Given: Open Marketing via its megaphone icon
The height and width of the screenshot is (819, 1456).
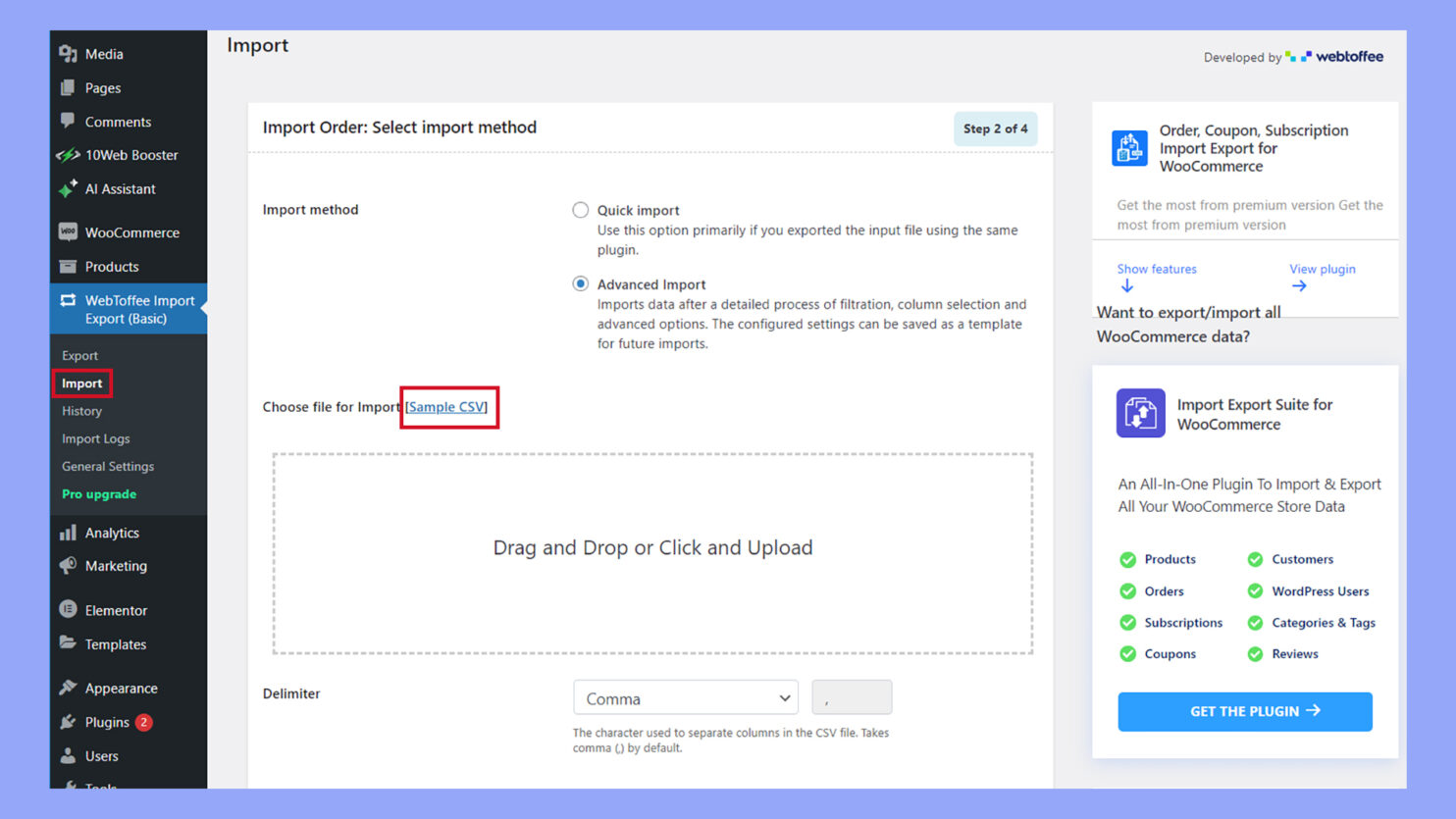Looking at the screenshot, I should pos(68,566).
